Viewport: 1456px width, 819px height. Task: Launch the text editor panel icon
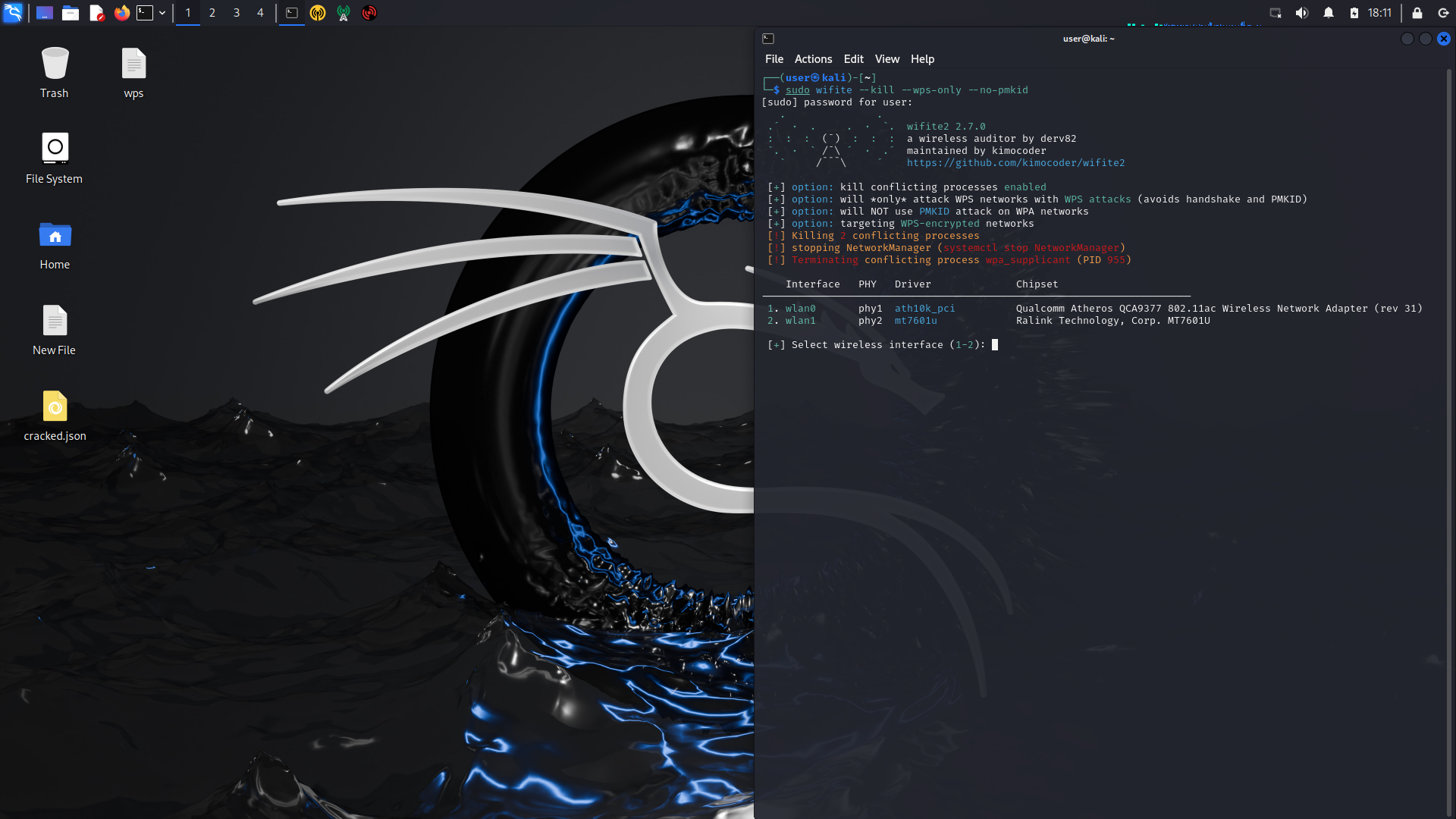tap(96, 13)
